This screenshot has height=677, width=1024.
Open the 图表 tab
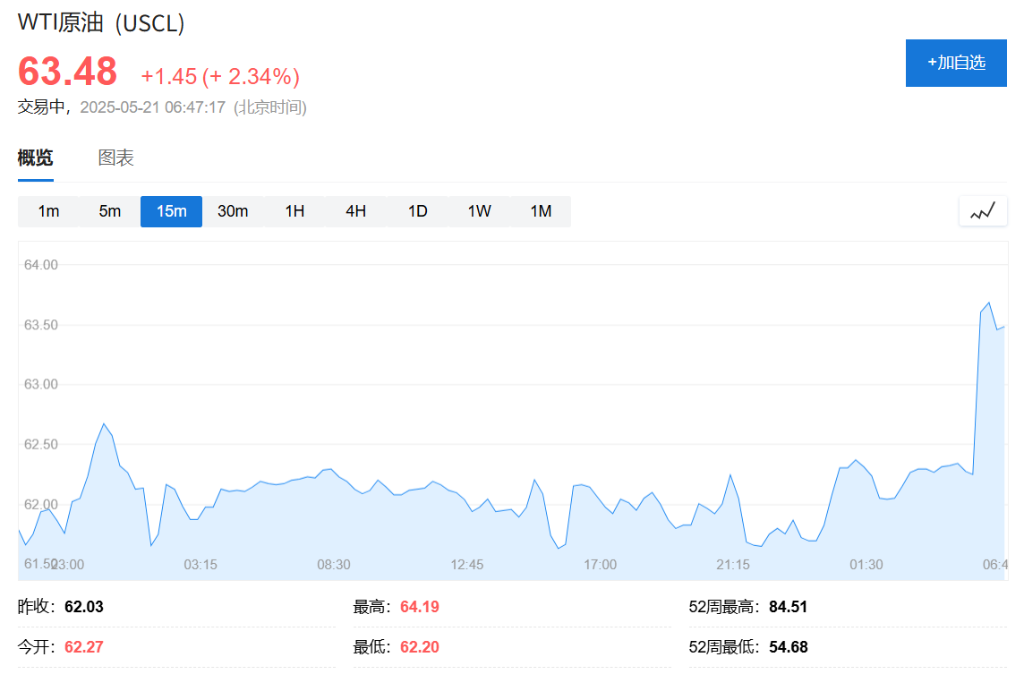pos(116,158)
